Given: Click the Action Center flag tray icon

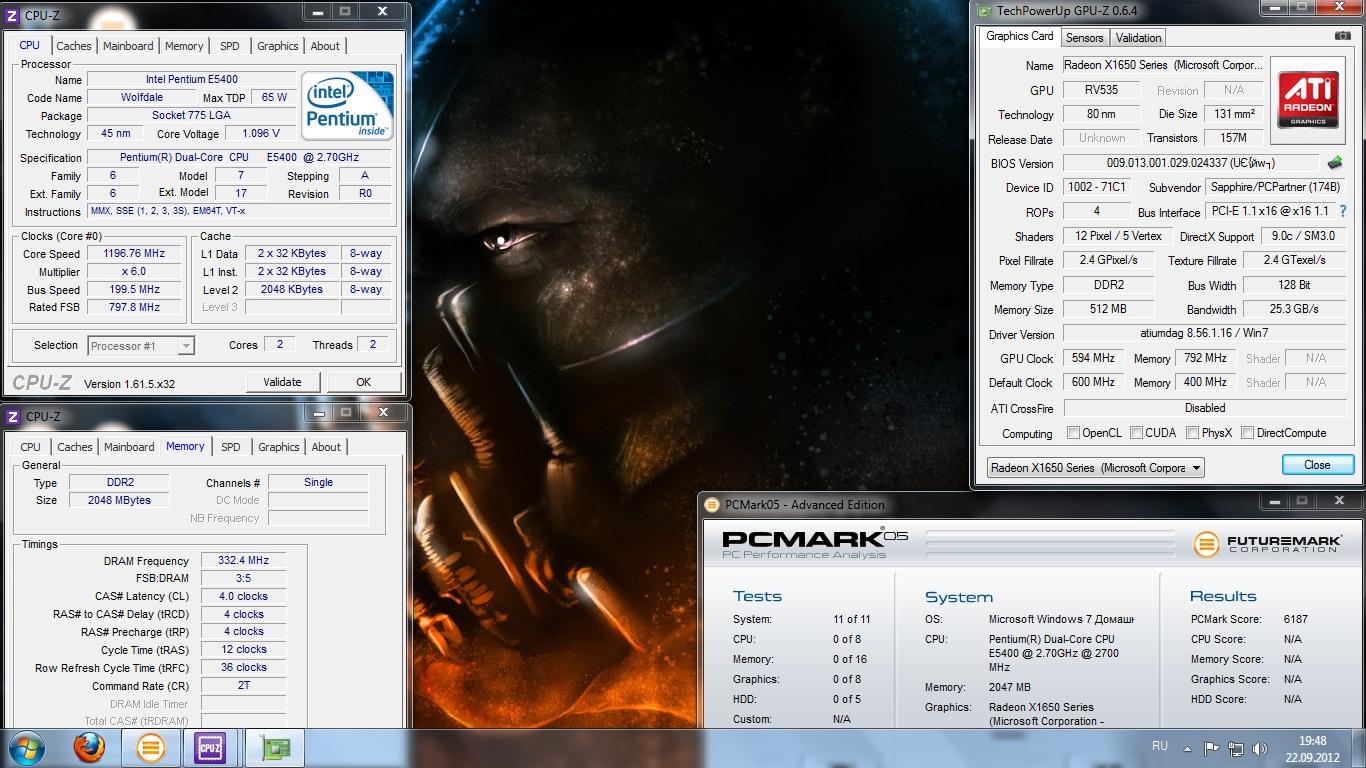Looking at the screenshot, I should [x=1211, y=748].
